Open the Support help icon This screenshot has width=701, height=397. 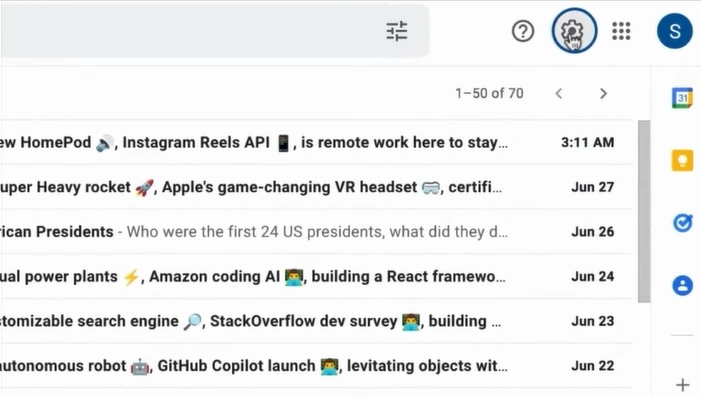[523, 31]
